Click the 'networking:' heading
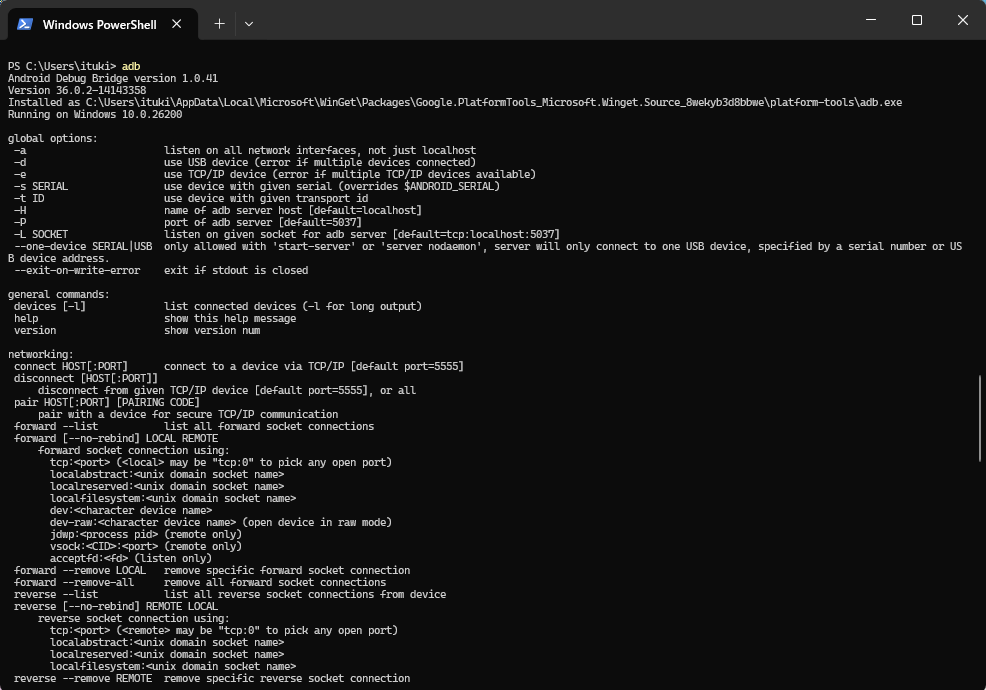This screenshot has width=986, height=690. click(x=41, y=354)
